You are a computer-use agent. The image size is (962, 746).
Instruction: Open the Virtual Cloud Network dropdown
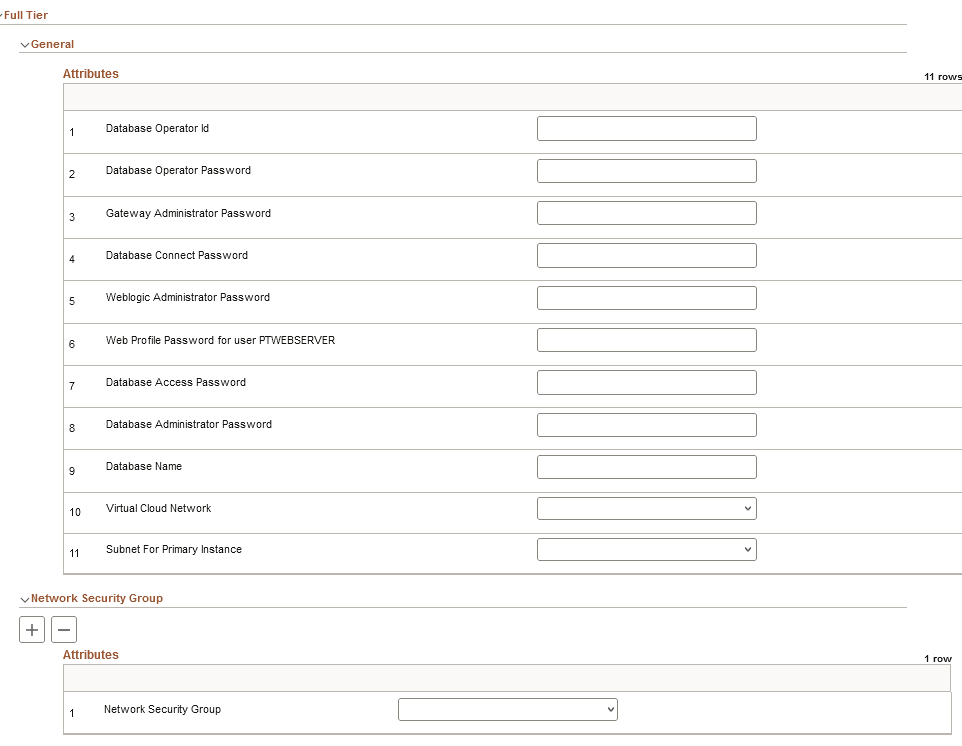(x=647, y=509)
